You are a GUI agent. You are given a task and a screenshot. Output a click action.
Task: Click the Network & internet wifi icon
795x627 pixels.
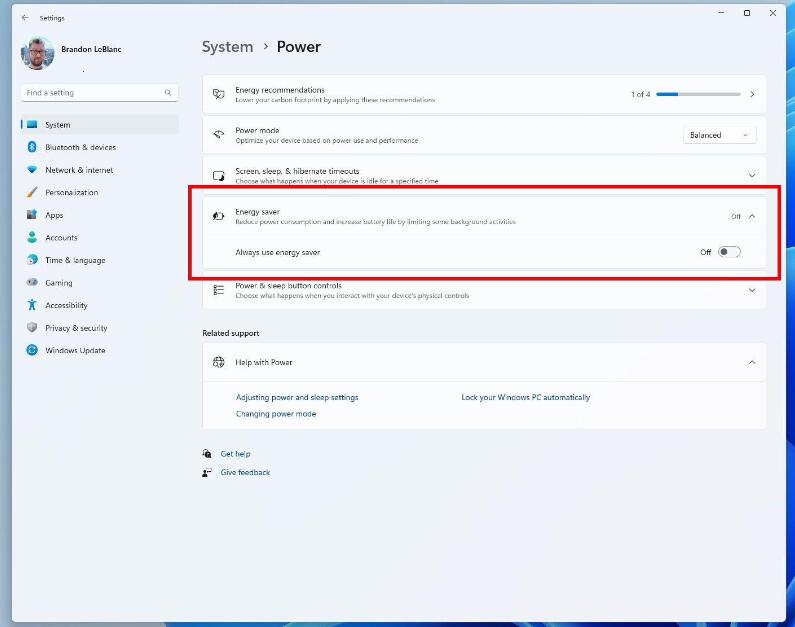pos(32,170)
